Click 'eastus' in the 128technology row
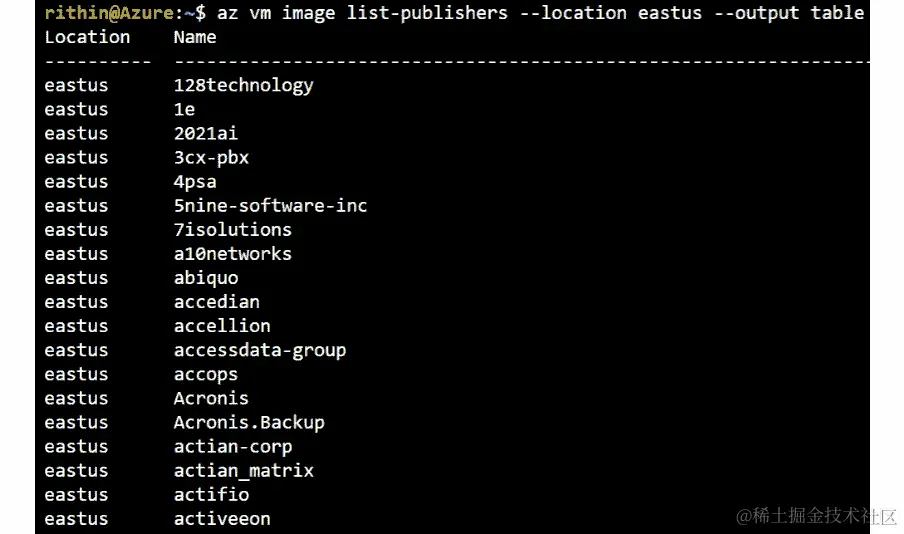The image size is (904, 534). tap(77, 85)
